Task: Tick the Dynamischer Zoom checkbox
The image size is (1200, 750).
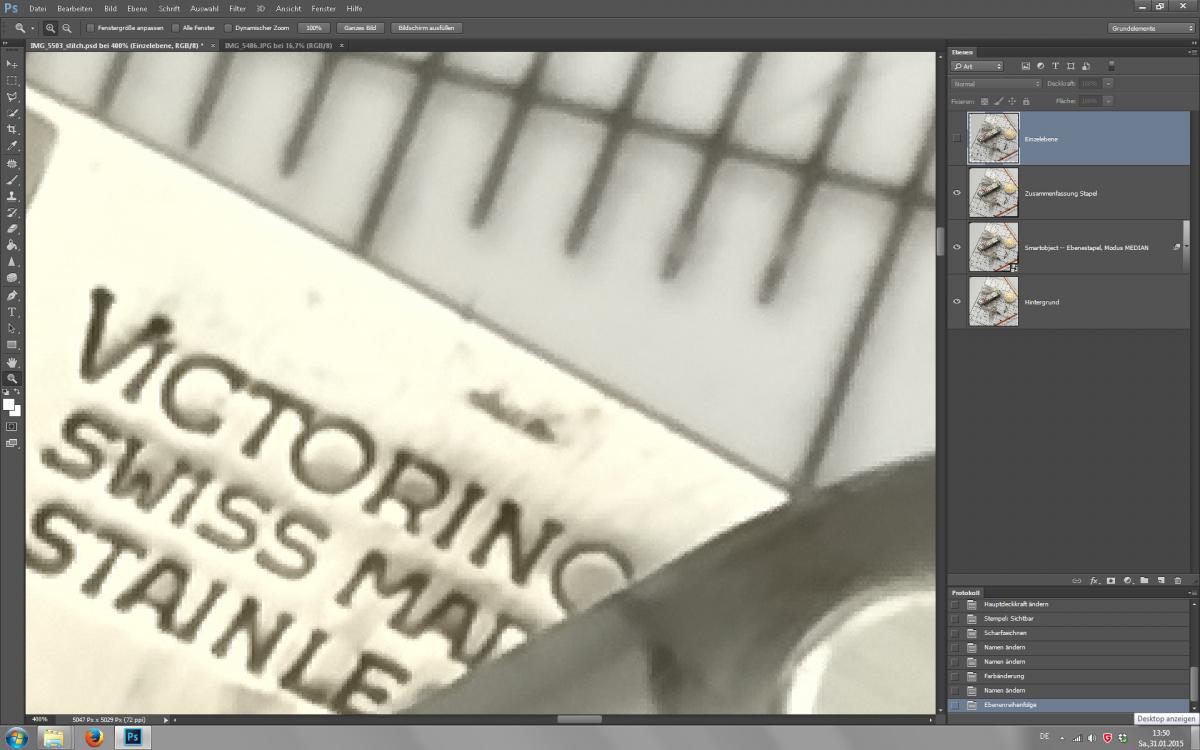Action: click(227, 28)
